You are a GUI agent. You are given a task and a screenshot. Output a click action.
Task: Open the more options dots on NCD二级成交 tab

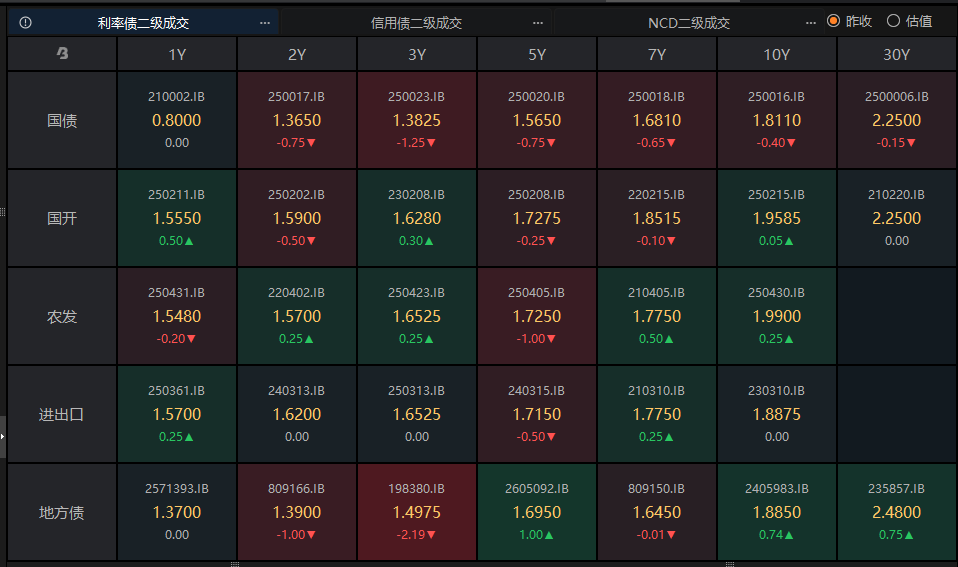pos(811,22)
